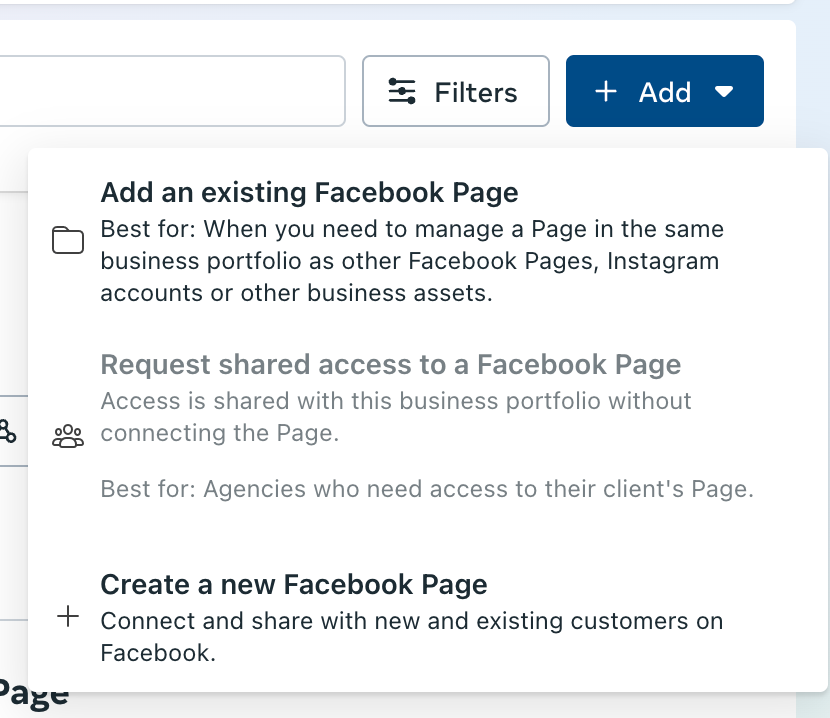
Task: Click the partially visible connection icon at left edge
Action: tap(8, 432)
